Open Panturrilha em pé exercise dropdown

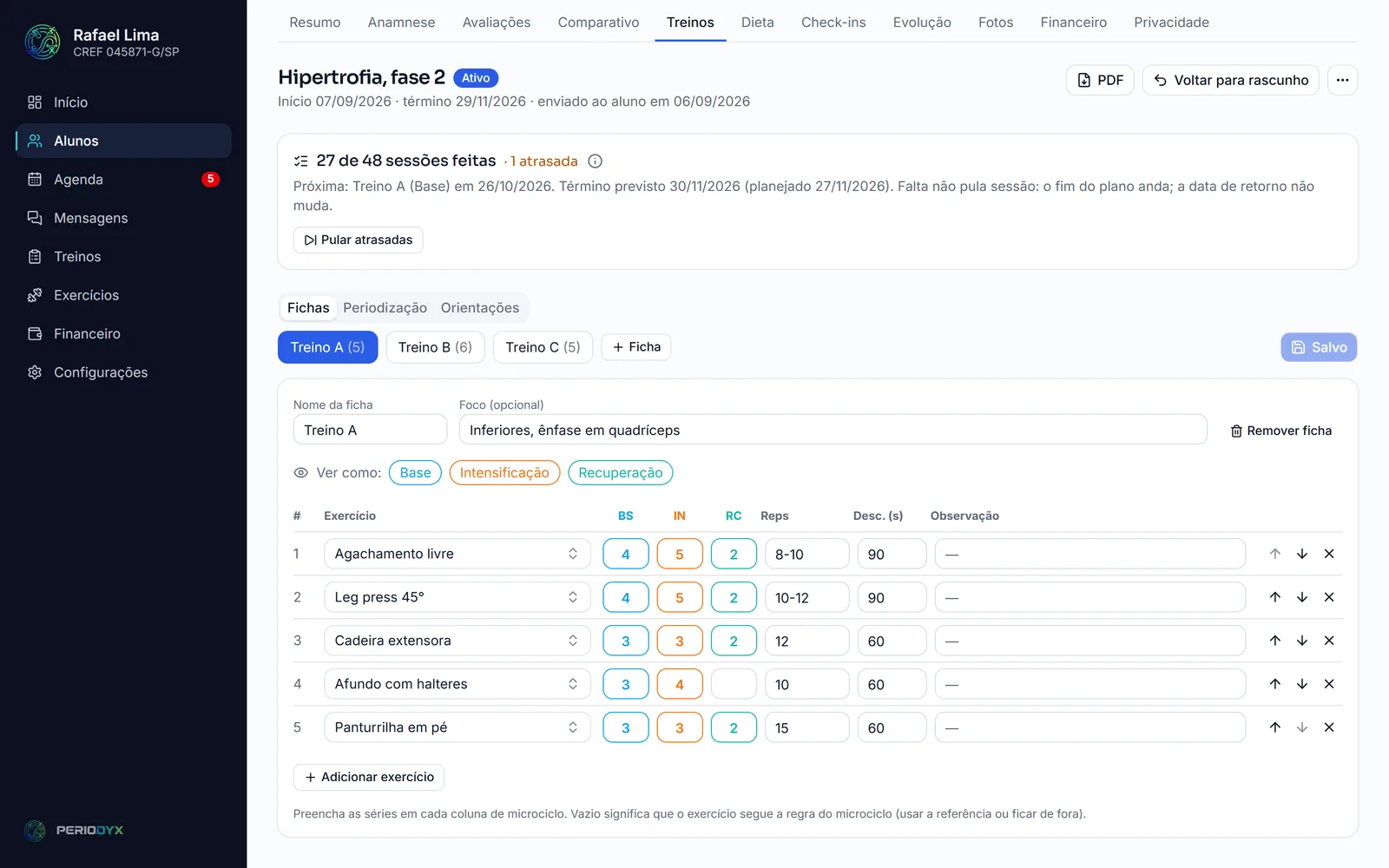tap(458, 727)
